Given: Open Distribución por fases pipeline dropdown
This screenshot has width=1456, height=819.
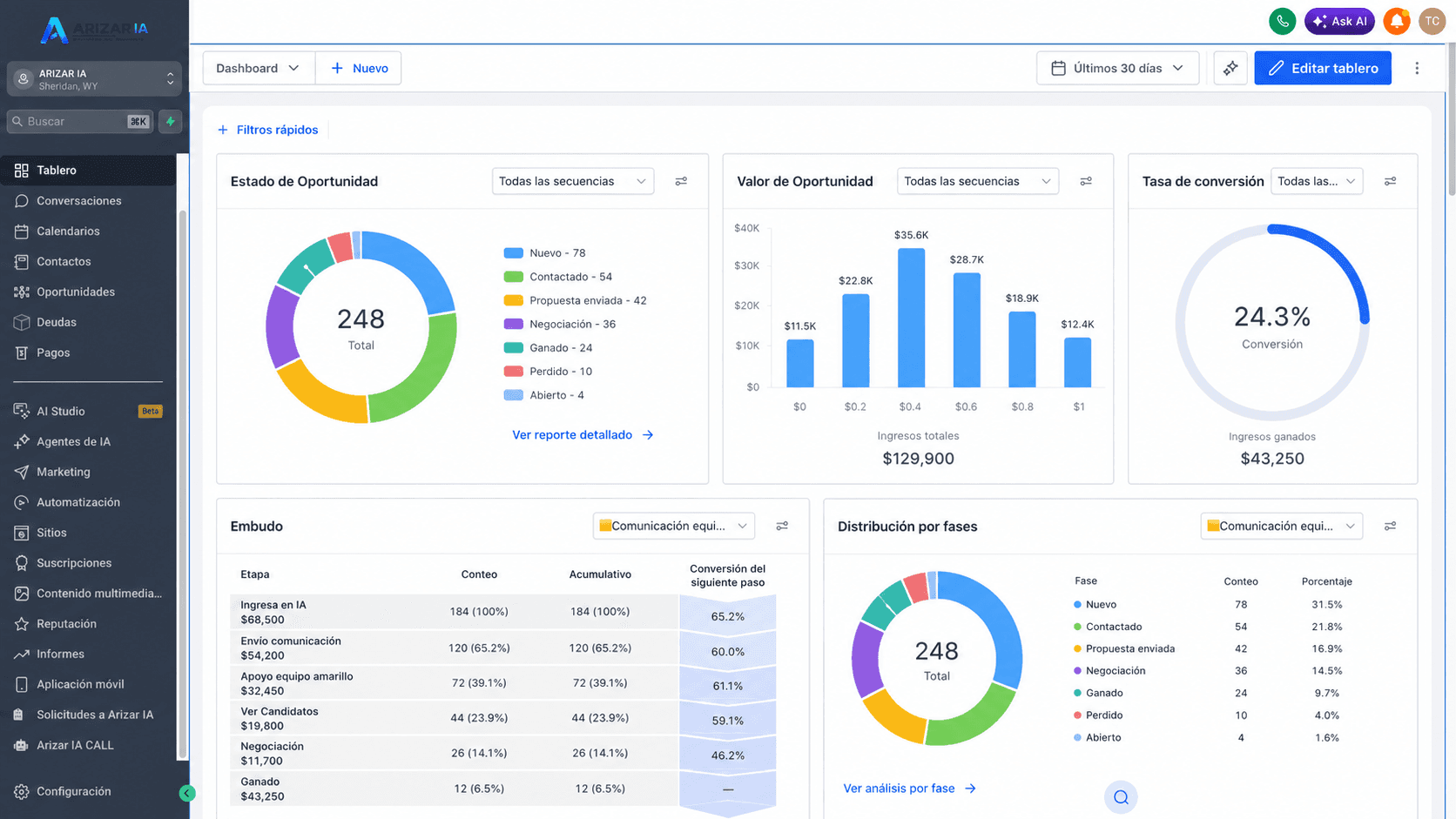Looking at the screenshot, I should [1281, 526].
